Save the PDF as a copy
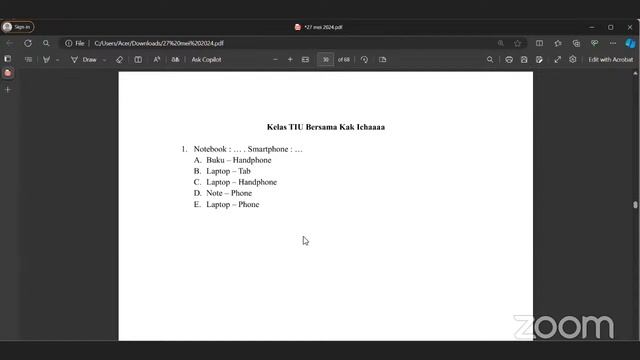This screenshot has width=640, height=360. tap(539, 60)
